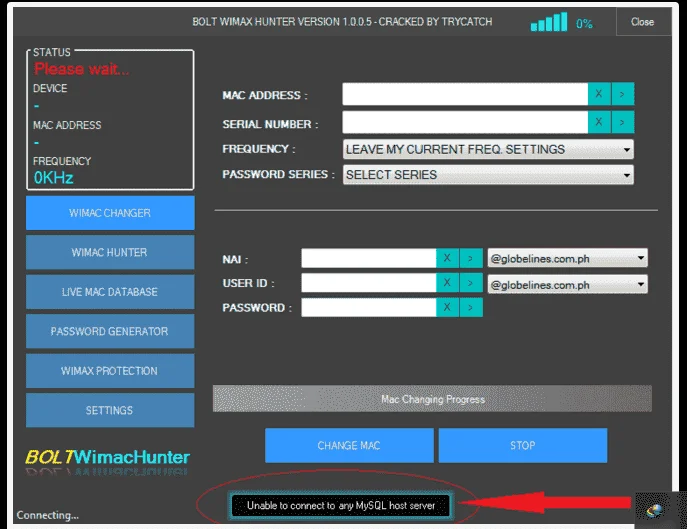Open the FREQUENCY dropdown
This screenshot has height=529, width=687.
[488, 149]
